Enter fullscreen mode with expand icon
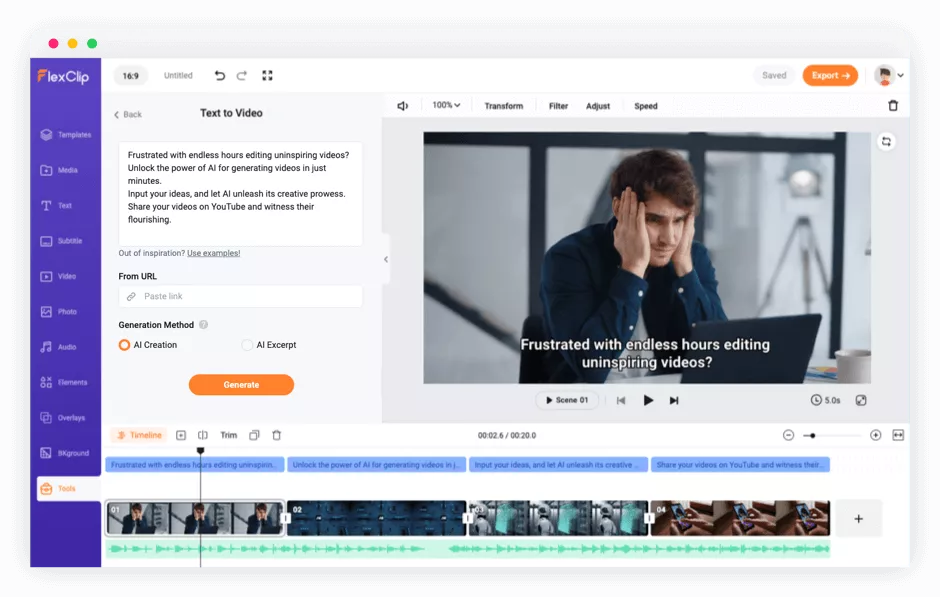The width and height of the screenshot is (940, 597). [267, 76]
